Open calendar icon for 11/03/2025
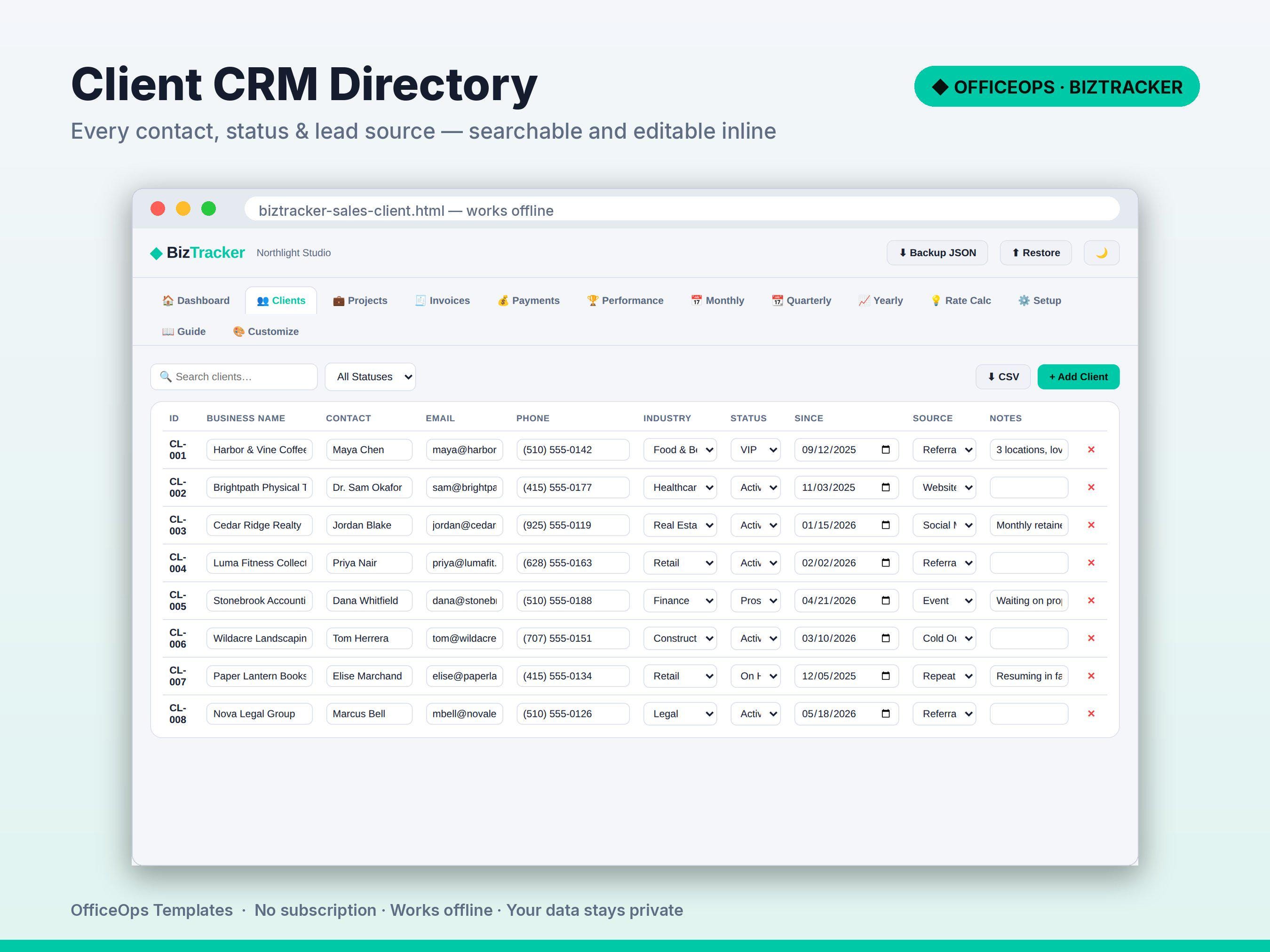Screen dimensions: 1270x952 click(x=885, y=487)
